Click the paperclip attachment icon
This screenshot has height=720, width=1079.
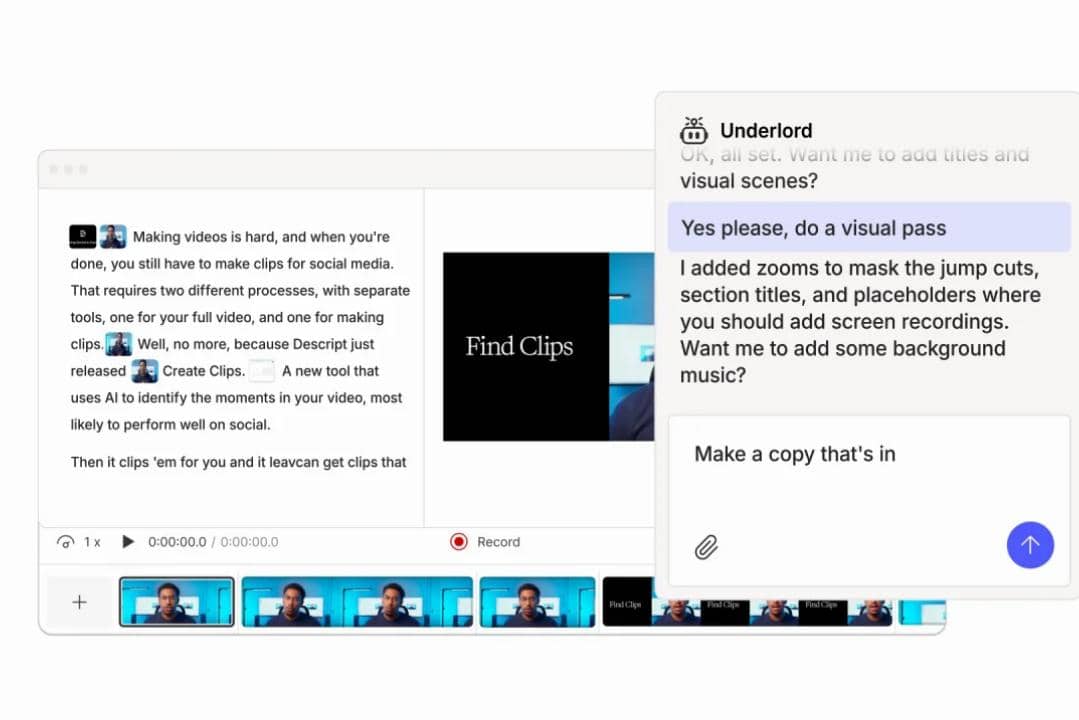click(706, 547)
